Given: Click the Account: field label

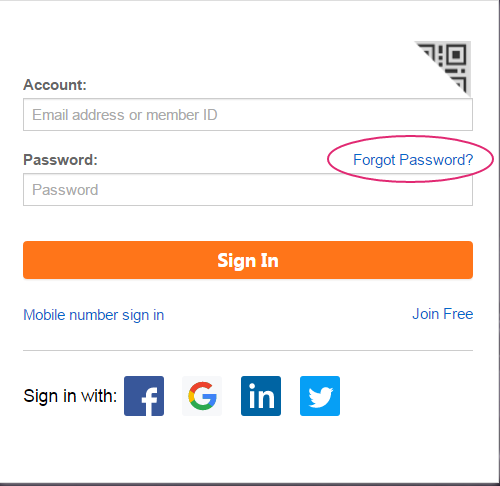Looking at the screenshot, I should [x=55, y=85].
